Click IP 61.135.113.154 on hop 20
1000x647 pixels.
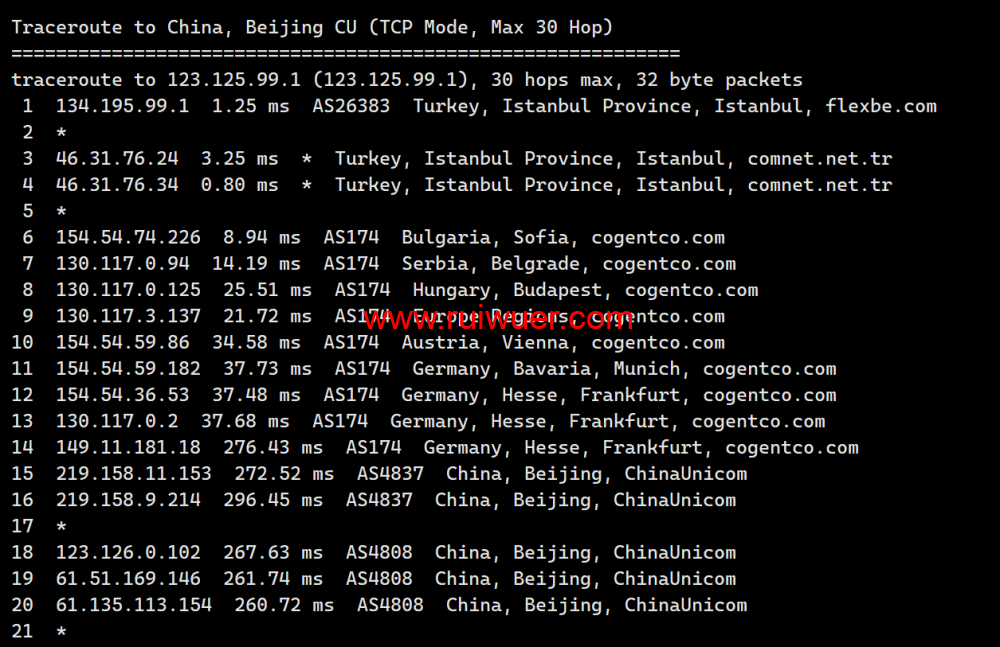pos(133,605)
